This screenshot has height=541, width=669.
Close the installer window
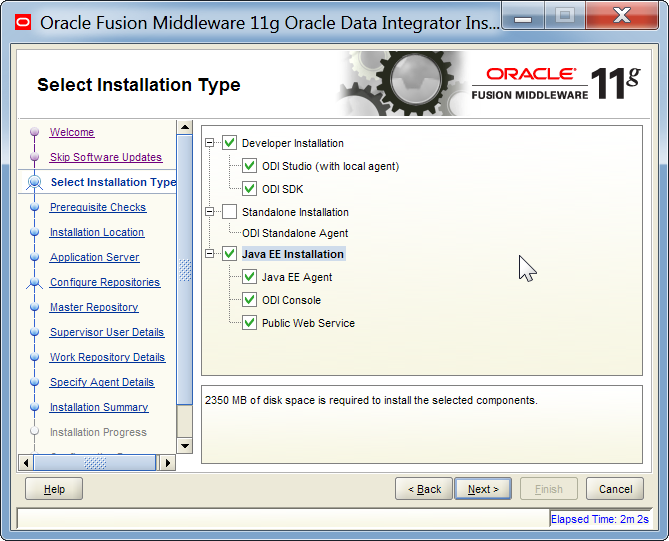point(622,16)
